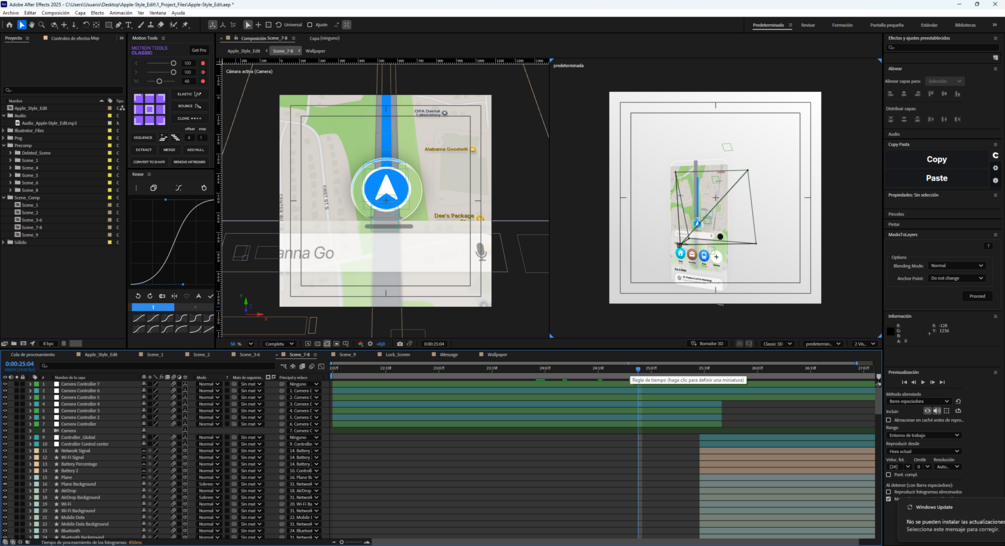Viewport: 1005px width, 546px height.
Task: Select the Rectangle shape tool
Action: pyautogui.click(x=108, y=25)
